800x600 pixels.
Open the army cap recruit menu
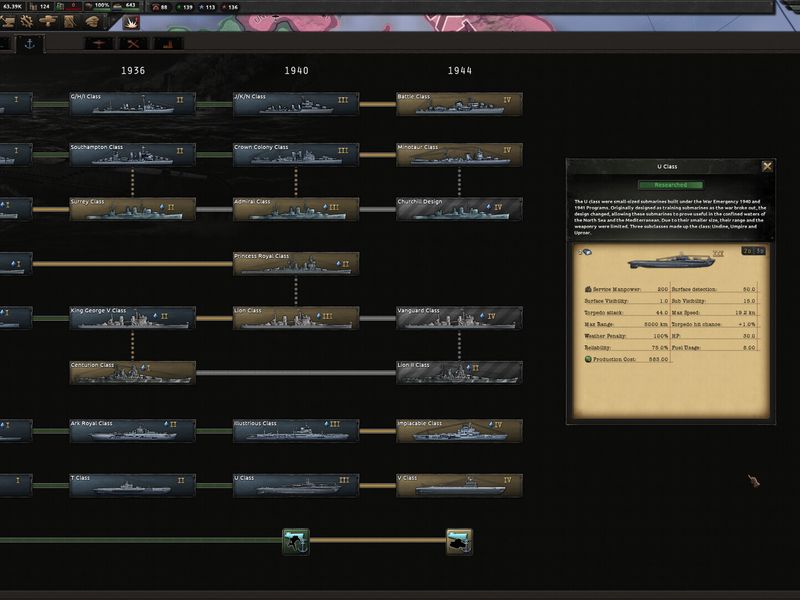(x=92, y=21)
